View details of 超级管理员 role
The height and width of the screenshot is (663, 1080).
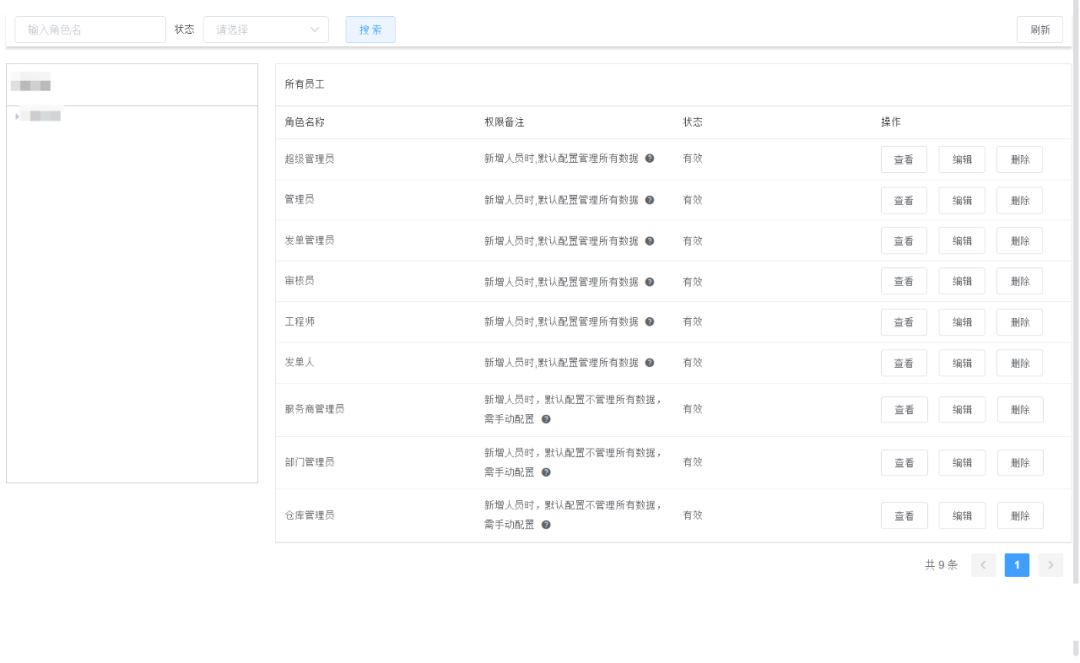click(904, 160)
